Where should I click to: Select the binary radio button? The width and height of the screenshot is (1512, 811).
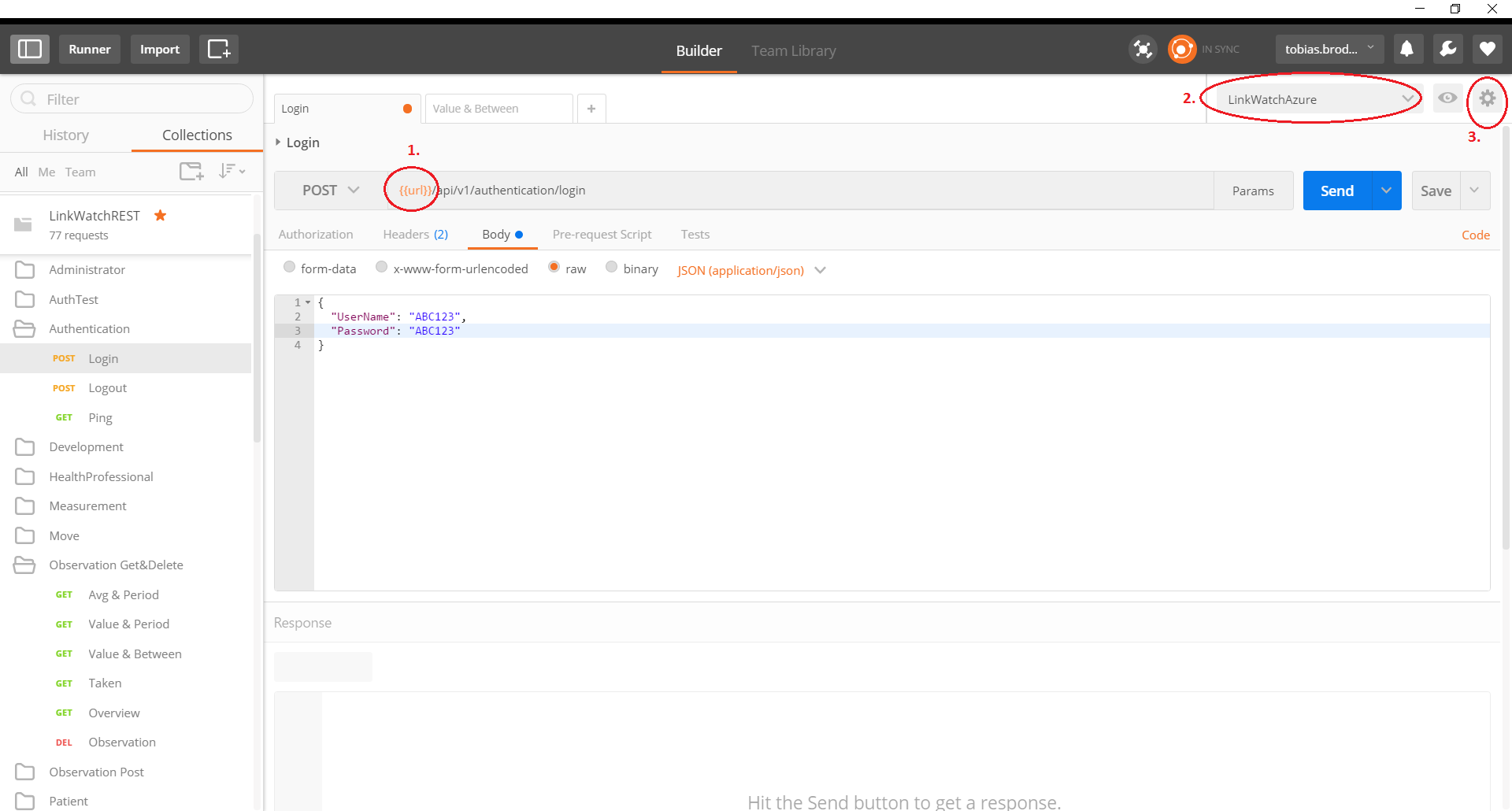click(611, 267)
